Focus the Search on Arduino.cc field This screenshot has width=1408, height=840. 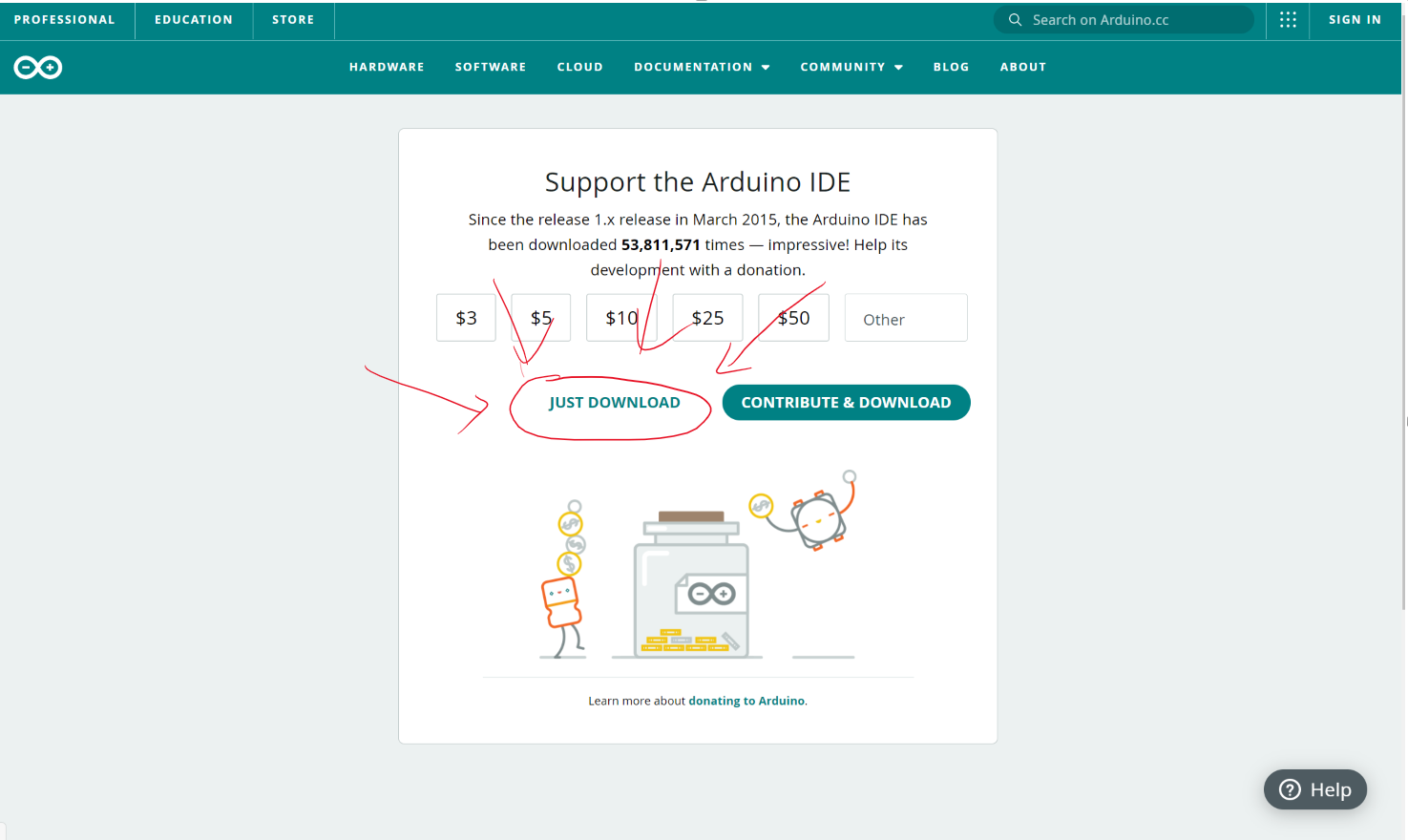coord(1124,20)
